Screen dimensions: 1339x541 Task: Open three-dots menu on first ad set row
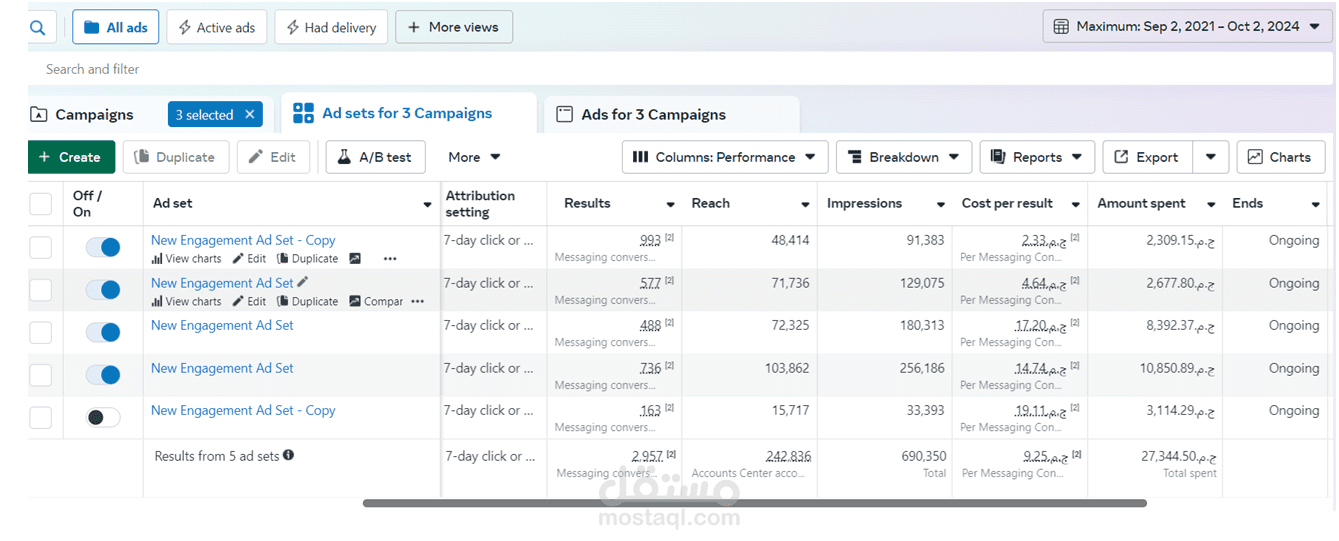[x=390, y=258]
